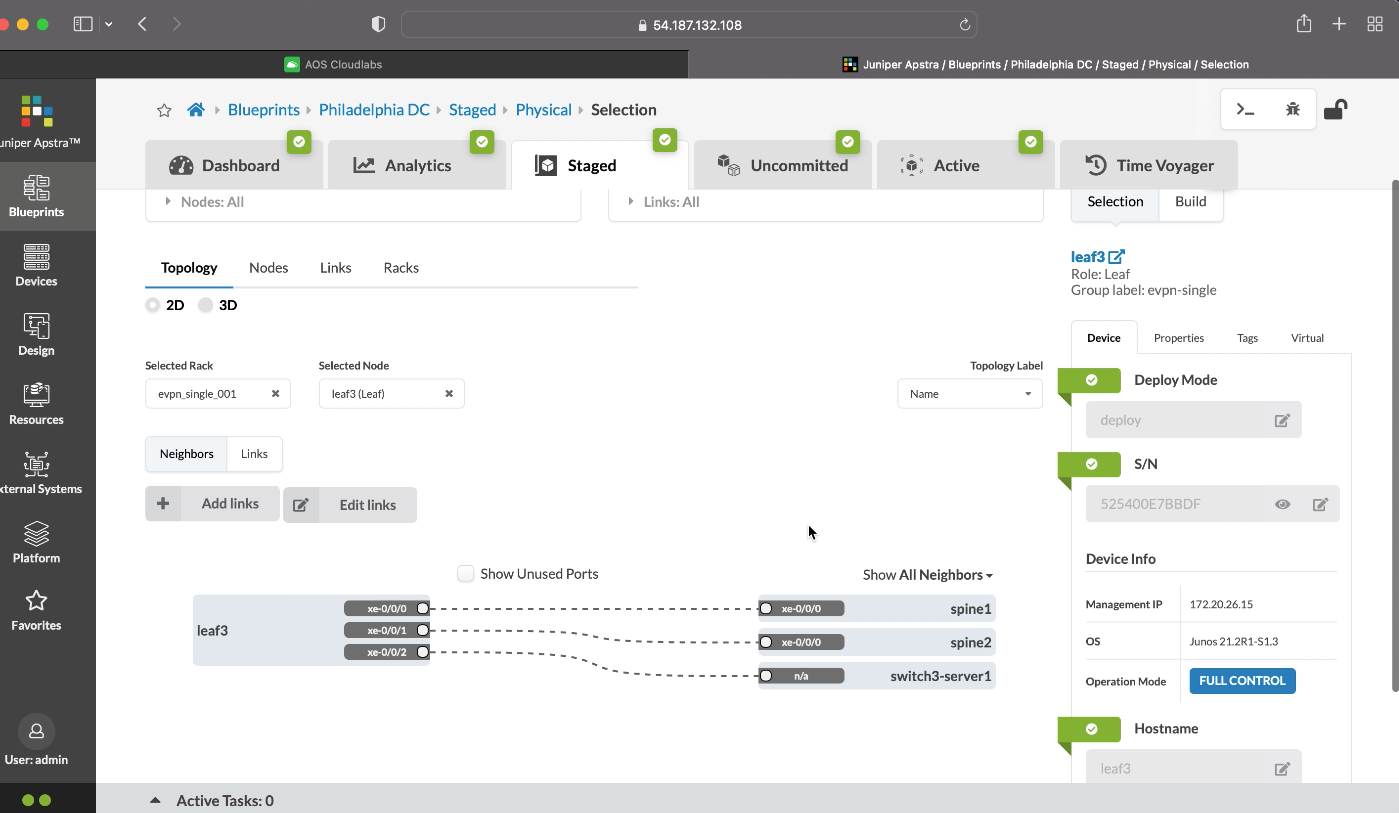Viewport: 1399px width, 813px height.
Task: Open the Tags tab for leaf3
Action: [1247, 338]
